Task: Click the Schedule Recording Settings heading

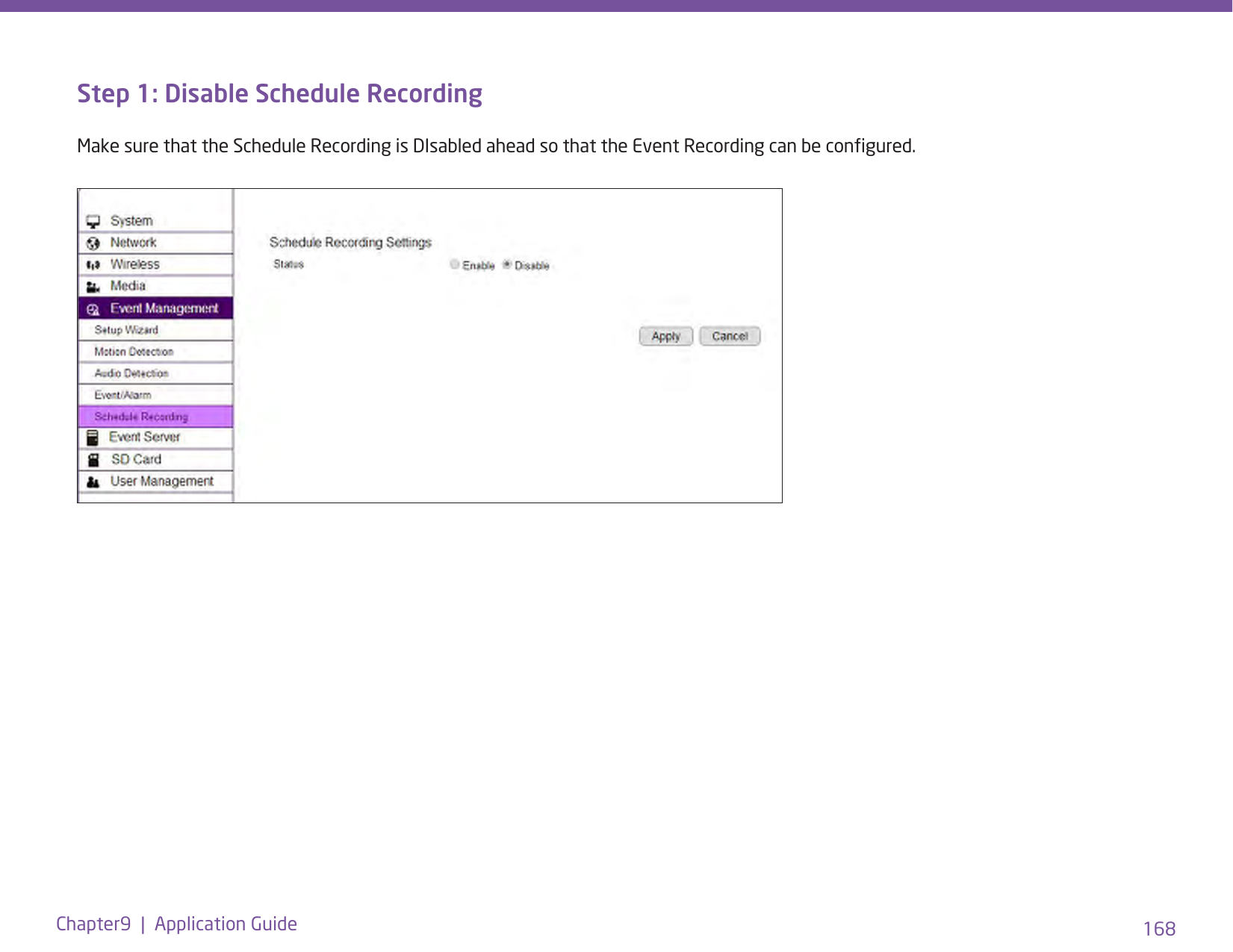Action: [x=350, y=243]
